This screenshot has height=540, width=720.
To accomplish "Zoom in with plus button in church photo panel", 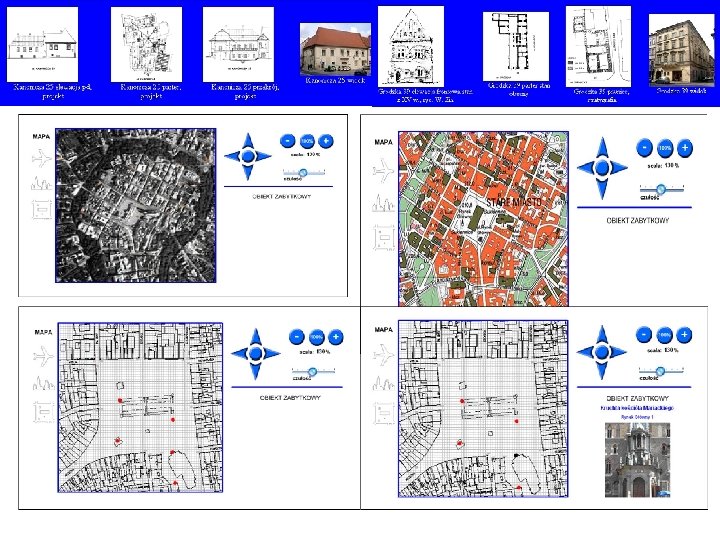I will [x=684, y=335].
